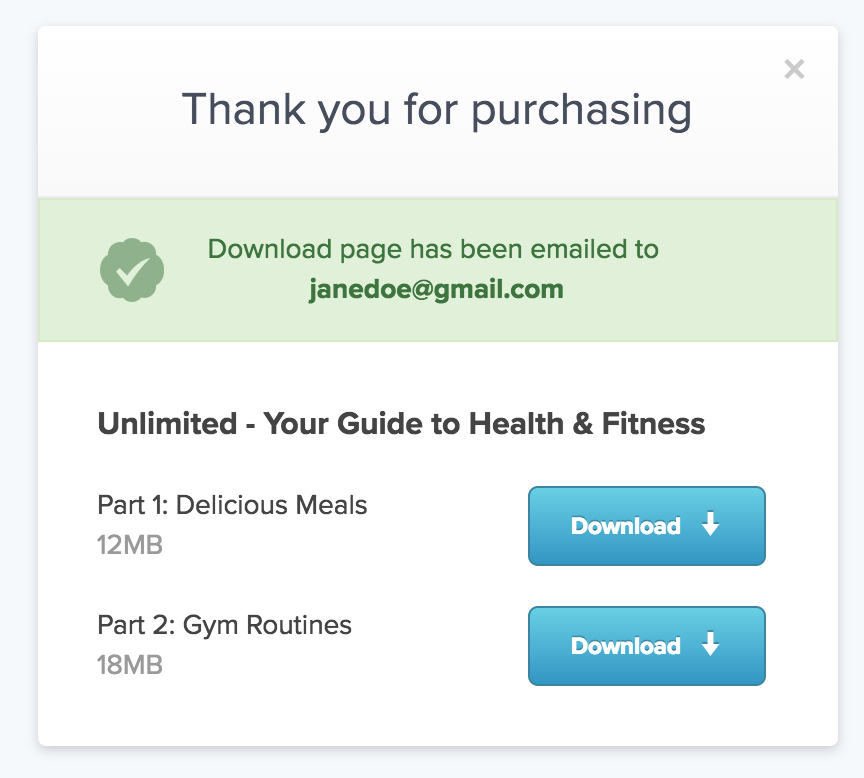This screenshot has height=778, width=864.
Task: Select the janedoe@gmail.com email address
Action: pyautogui.click(x=436, y=290)
